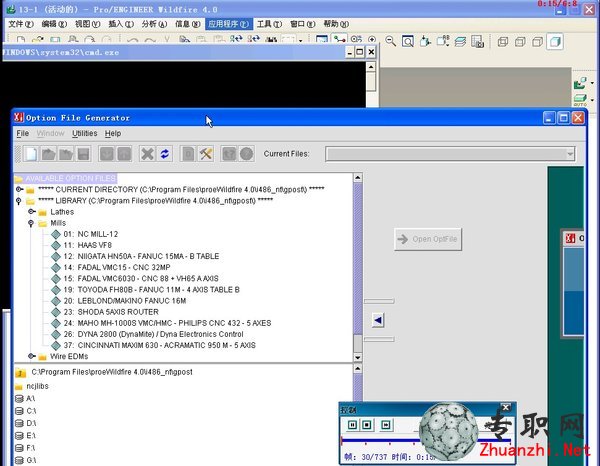Click the green tool icon in the right Pro/ENGINEER sidebar
Screen dimensions: 600x466
580,83
